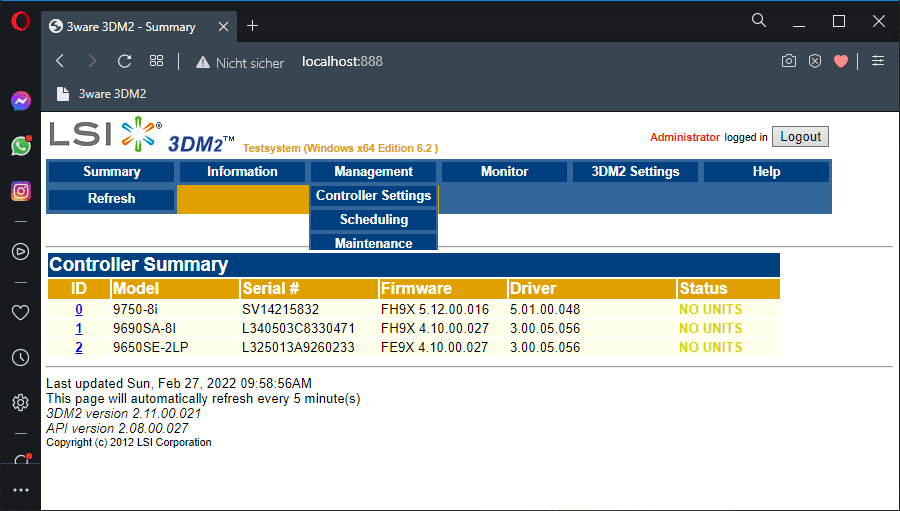The image size is (900, 511).
Task: Click the LSI logo
Action: click(x=106, y=134)
